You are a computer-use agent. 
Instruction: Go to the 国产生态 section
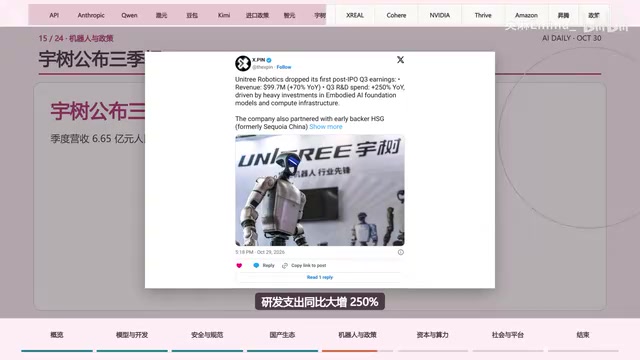coord(282,335)
